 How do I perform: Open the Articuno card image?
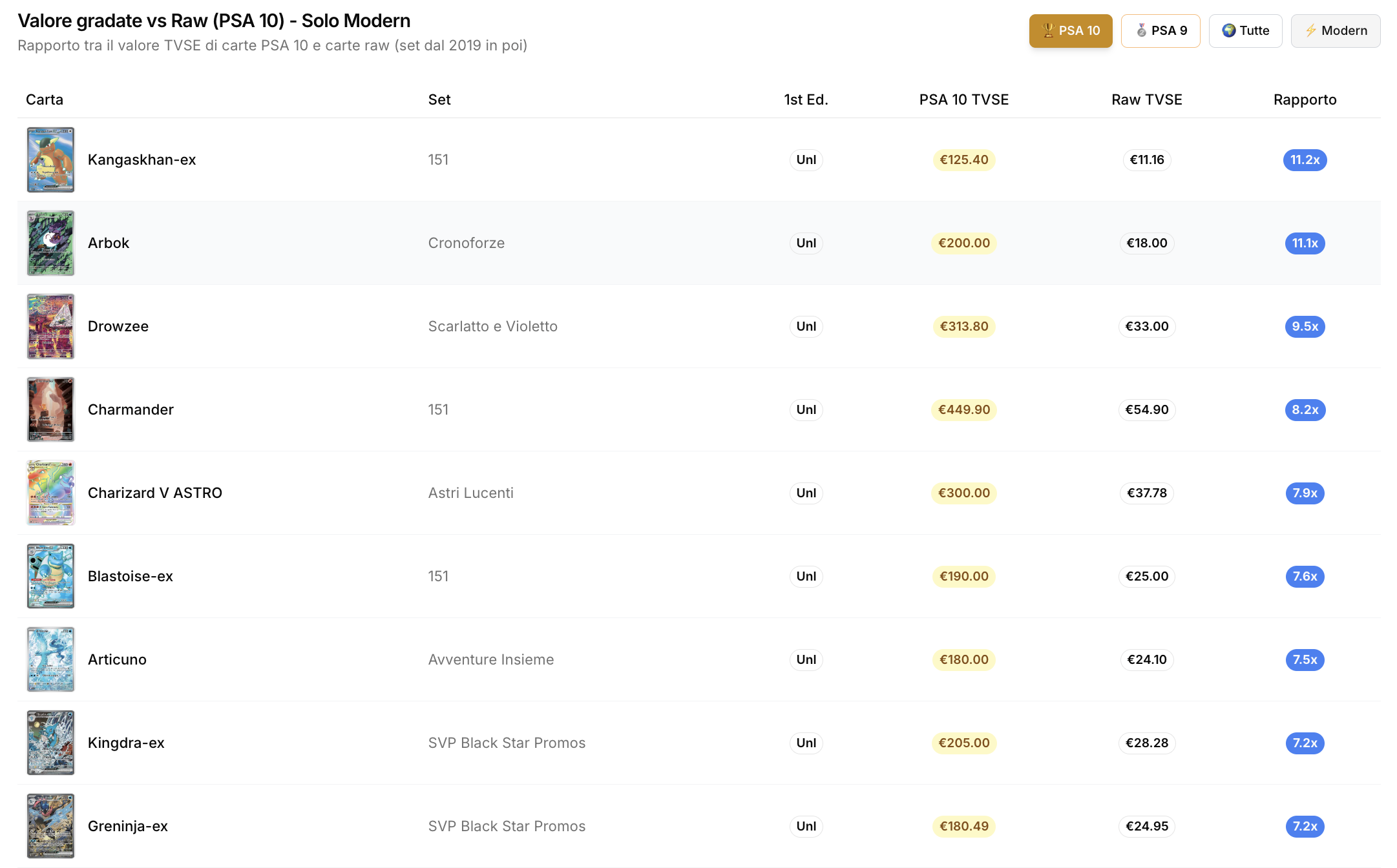point(50,659)
